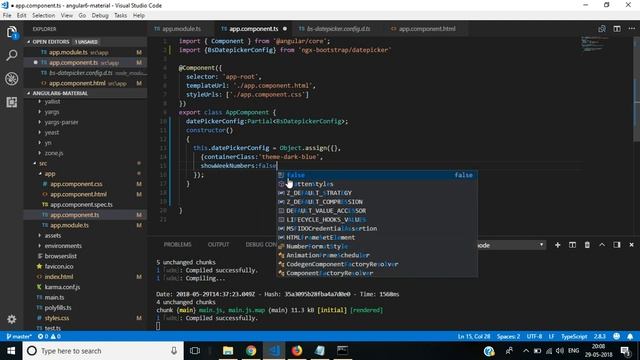This screenshot has width=640, height=360.
Task: Close the terminal panel
Action: point(631,245)
